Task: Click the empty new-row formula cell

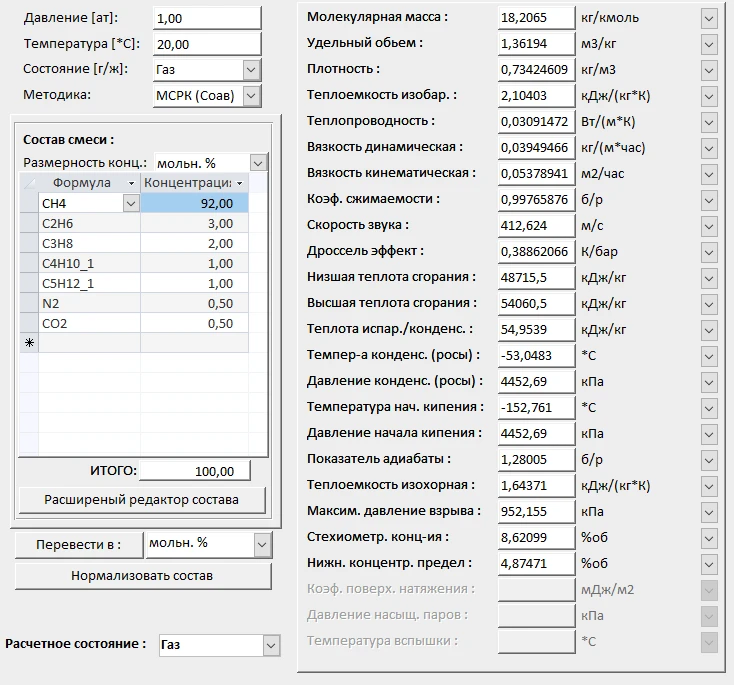Action: (x=89, y=342)
